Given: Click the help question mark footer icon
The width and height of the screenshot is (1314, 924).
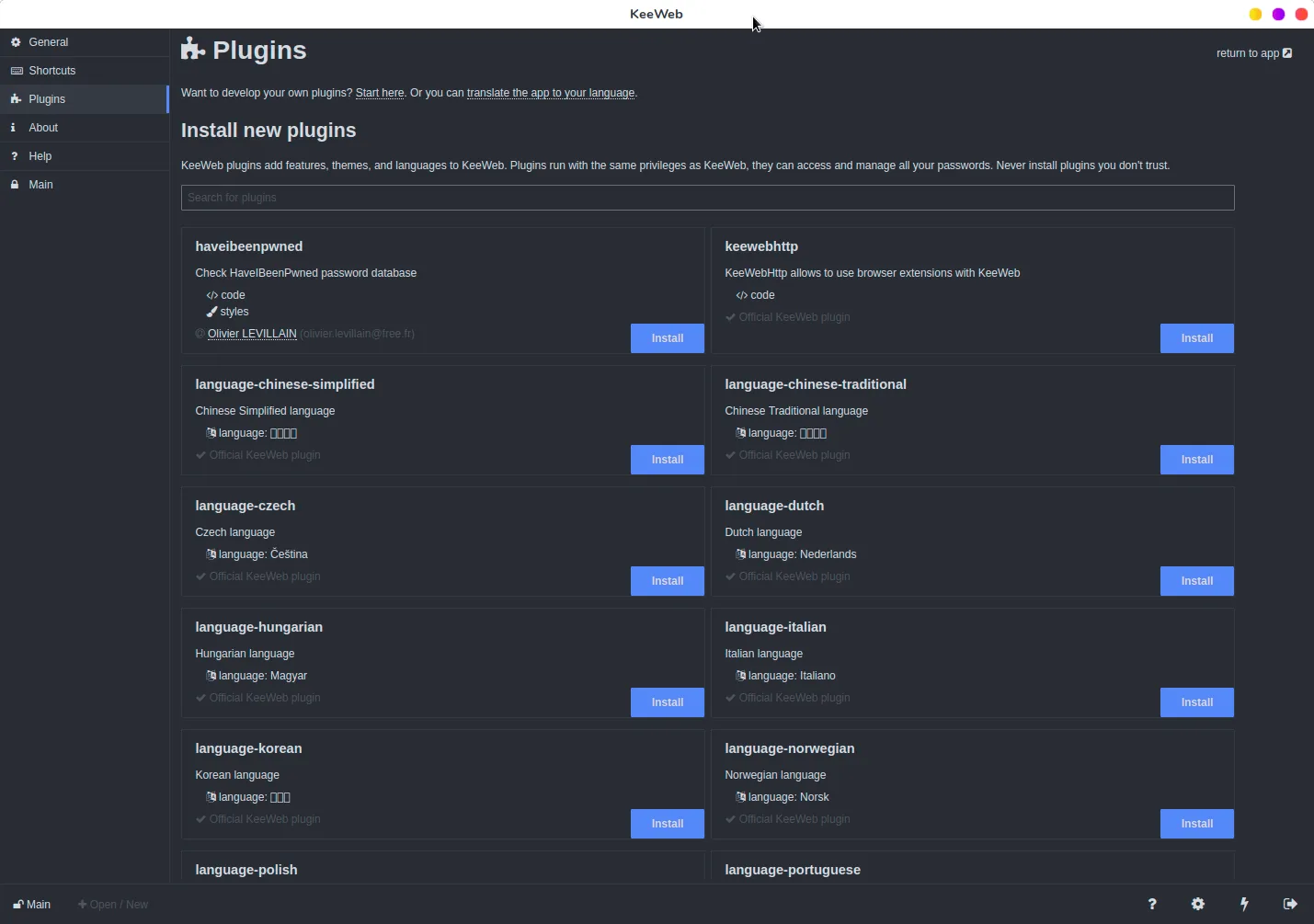Looking at the screenshot, I should click(x=1151, y=905).
